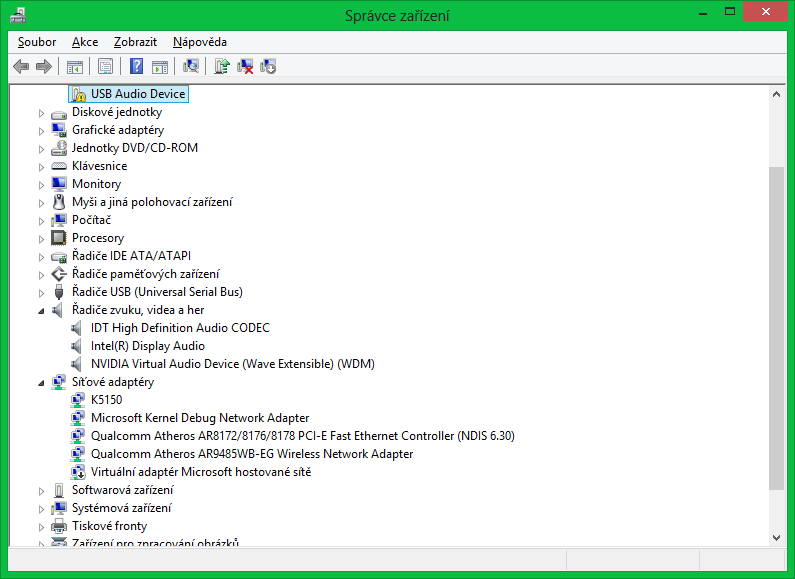Image resolution: width=795 pixels, height=579 pixels.
Task: Click the blue Help question mark icon
Action: 136,66
